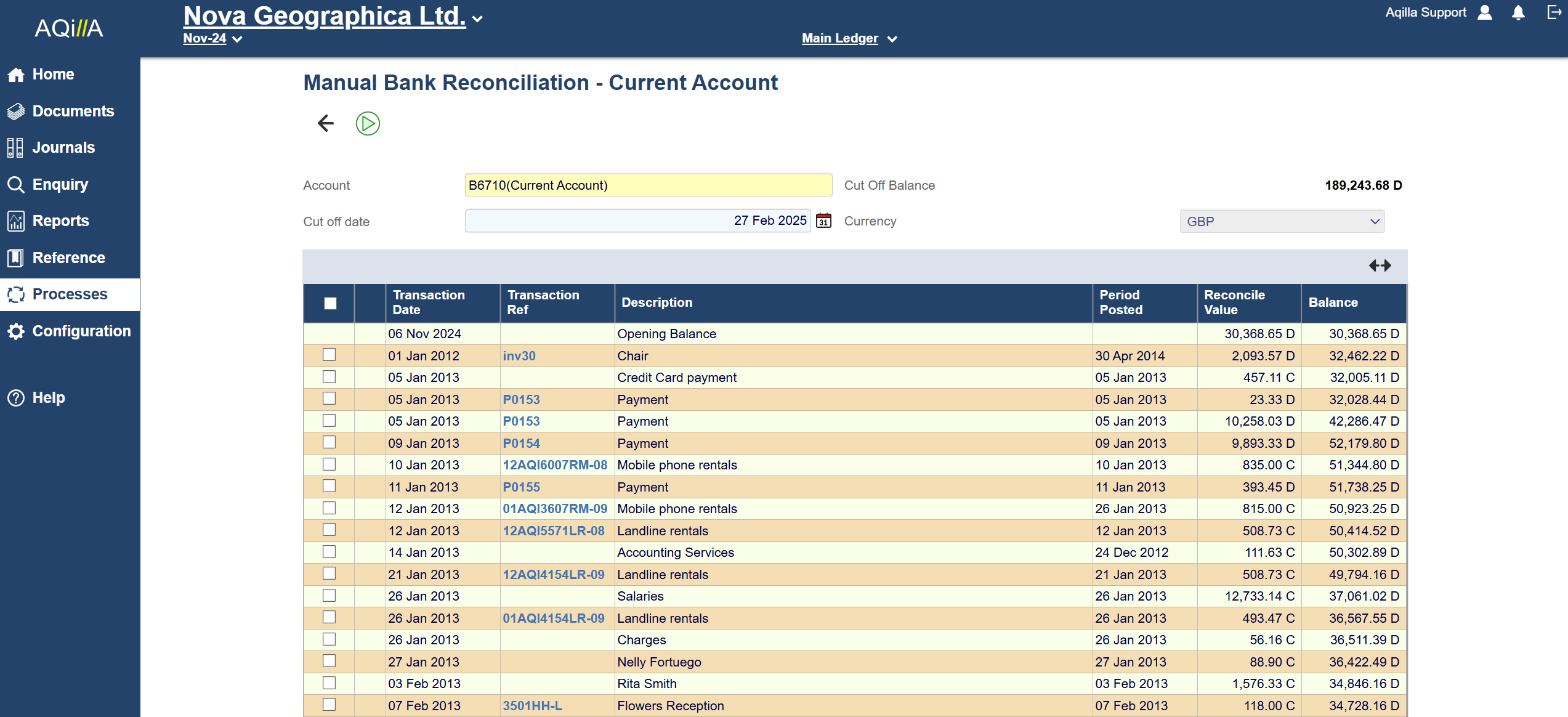Open the notifications bell
The image size is (1568, 717).
coord(1518,13)
